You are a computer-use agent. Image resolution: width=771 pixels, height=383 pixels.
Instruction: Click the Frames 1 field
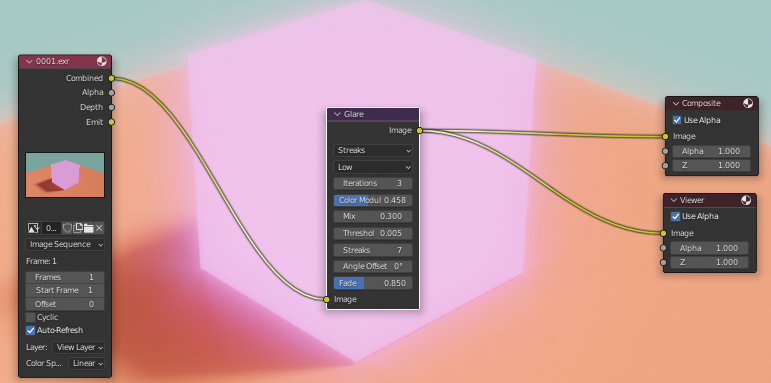pos(65,277)
